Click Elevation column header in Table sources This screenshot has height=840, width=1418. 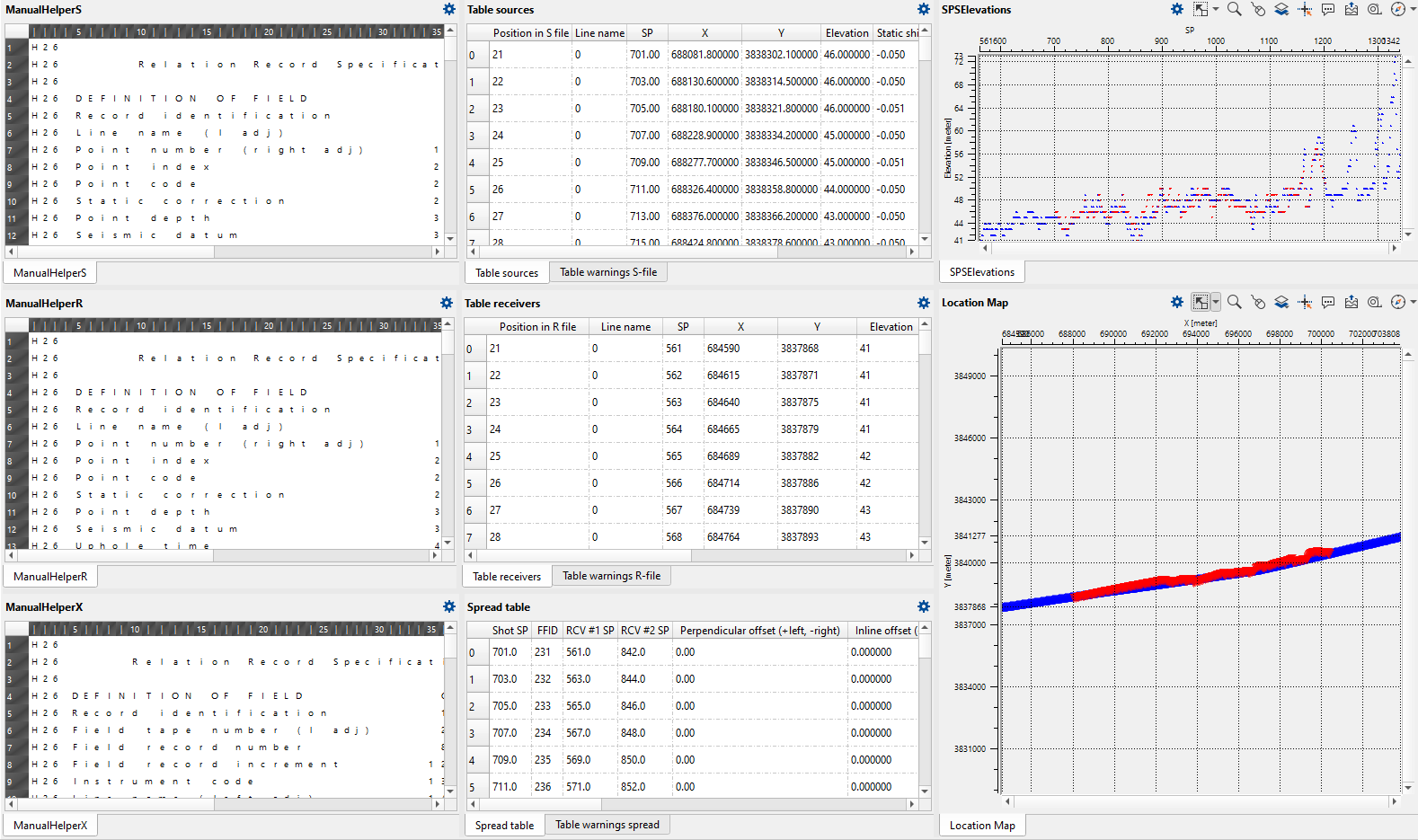point(846,33)
